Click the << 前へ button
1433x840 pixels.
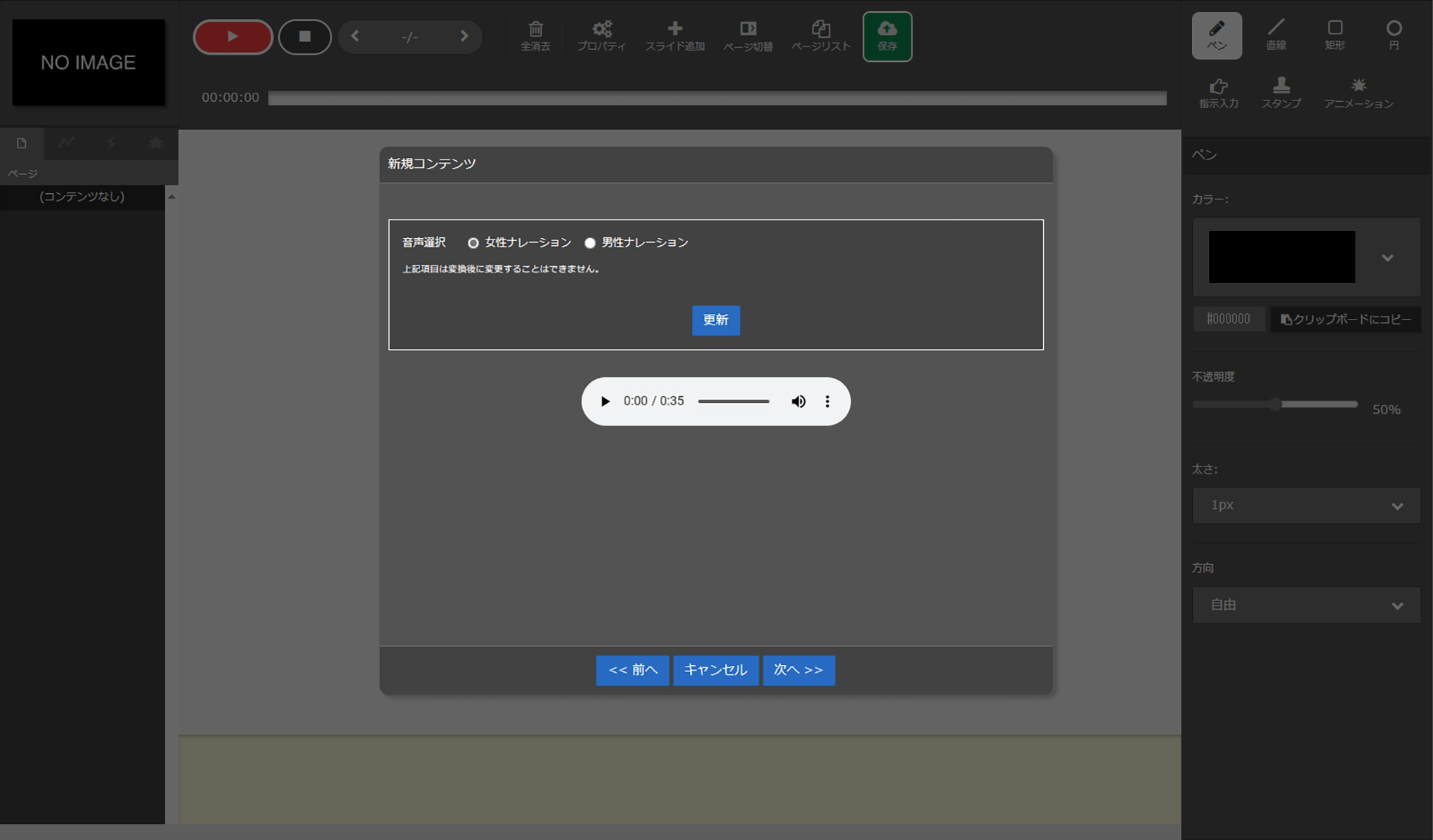pos(633,670)
